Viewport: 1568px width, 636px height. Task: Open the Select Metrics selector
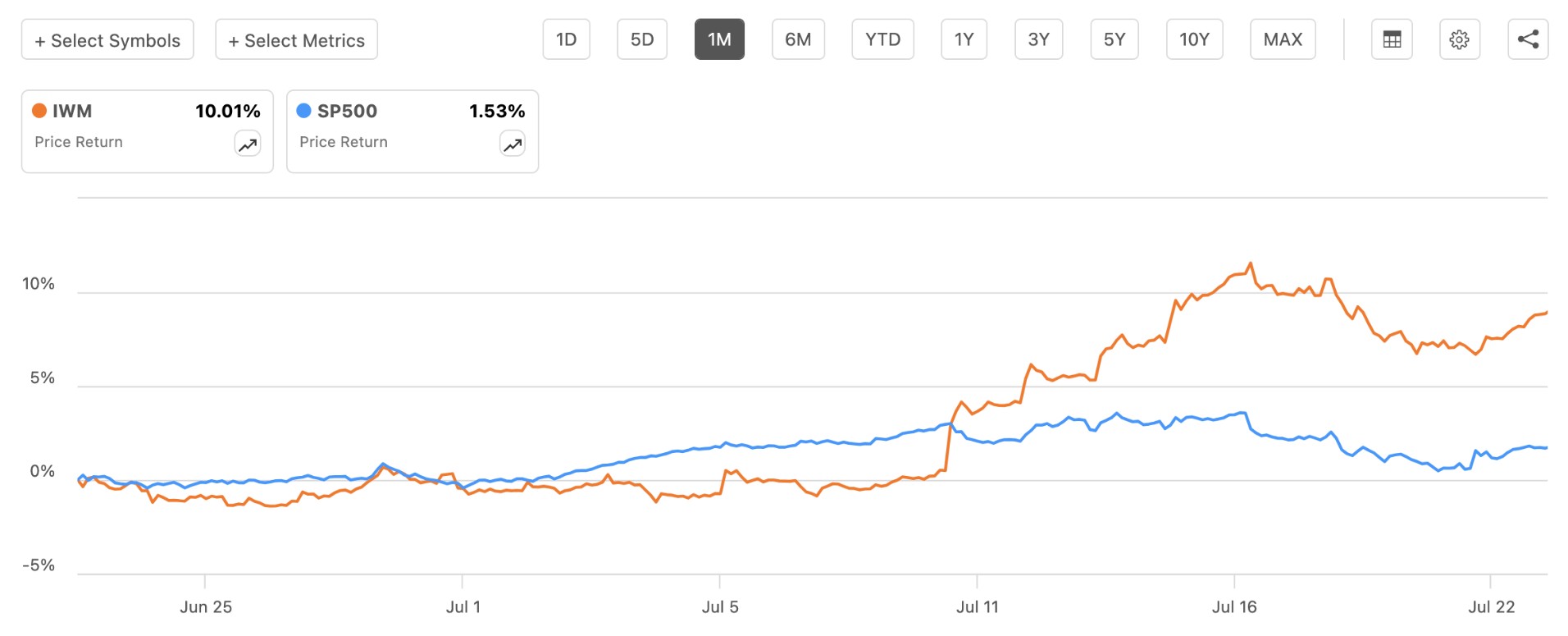point(297,39)
